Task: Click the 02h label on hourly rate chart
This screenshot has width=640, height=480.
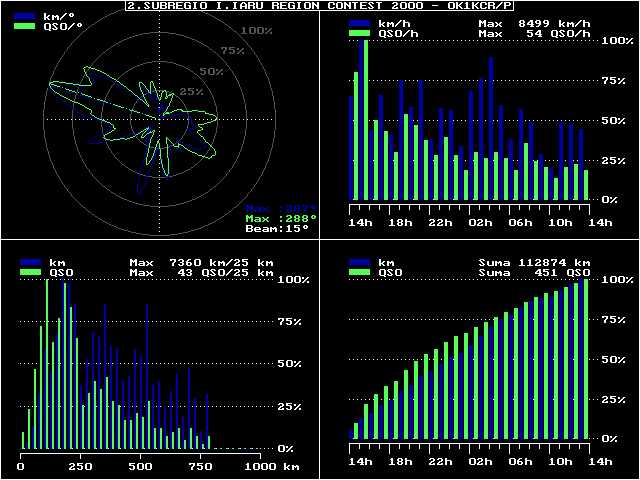Action: coord(480,223)
